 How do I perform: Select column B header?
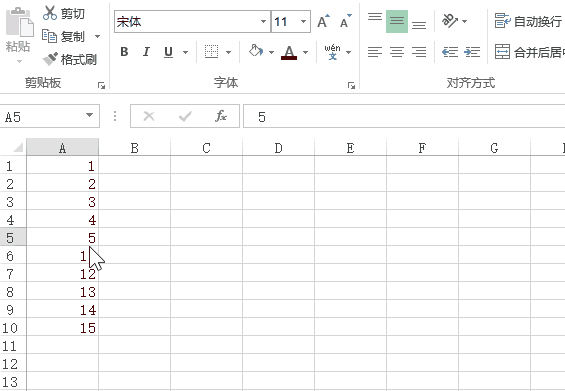tap(134, 147)
